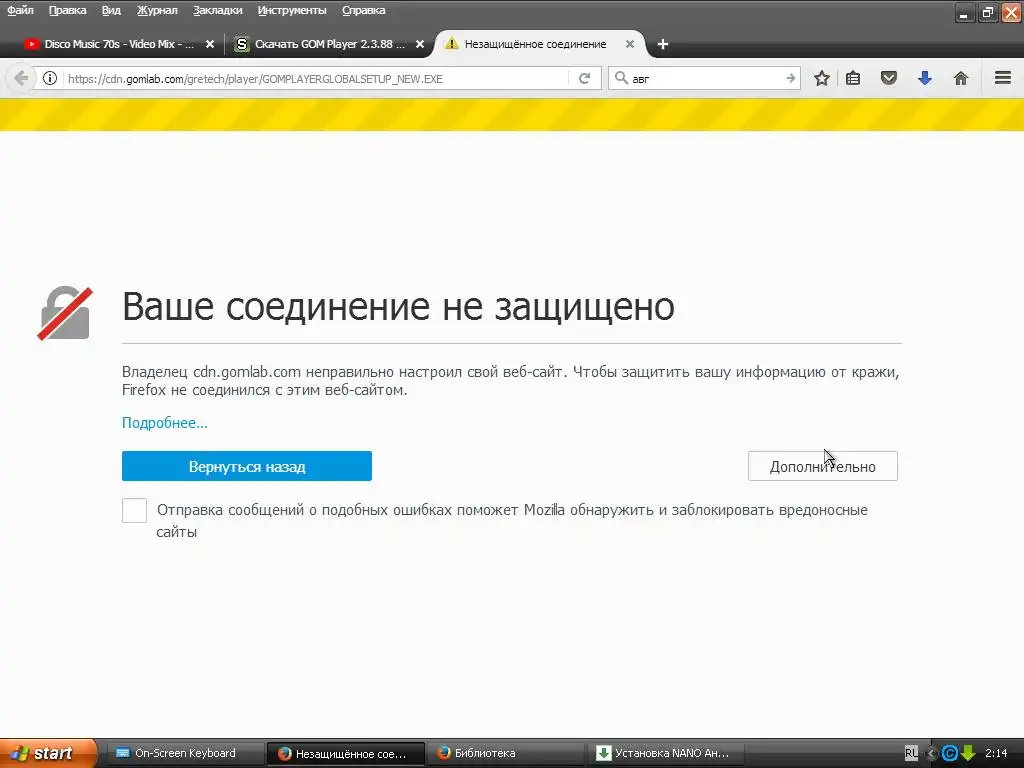Screen dimensions: 1024x768
Task: Close the Disco Music 70s tab
Action: coord(210,44)
